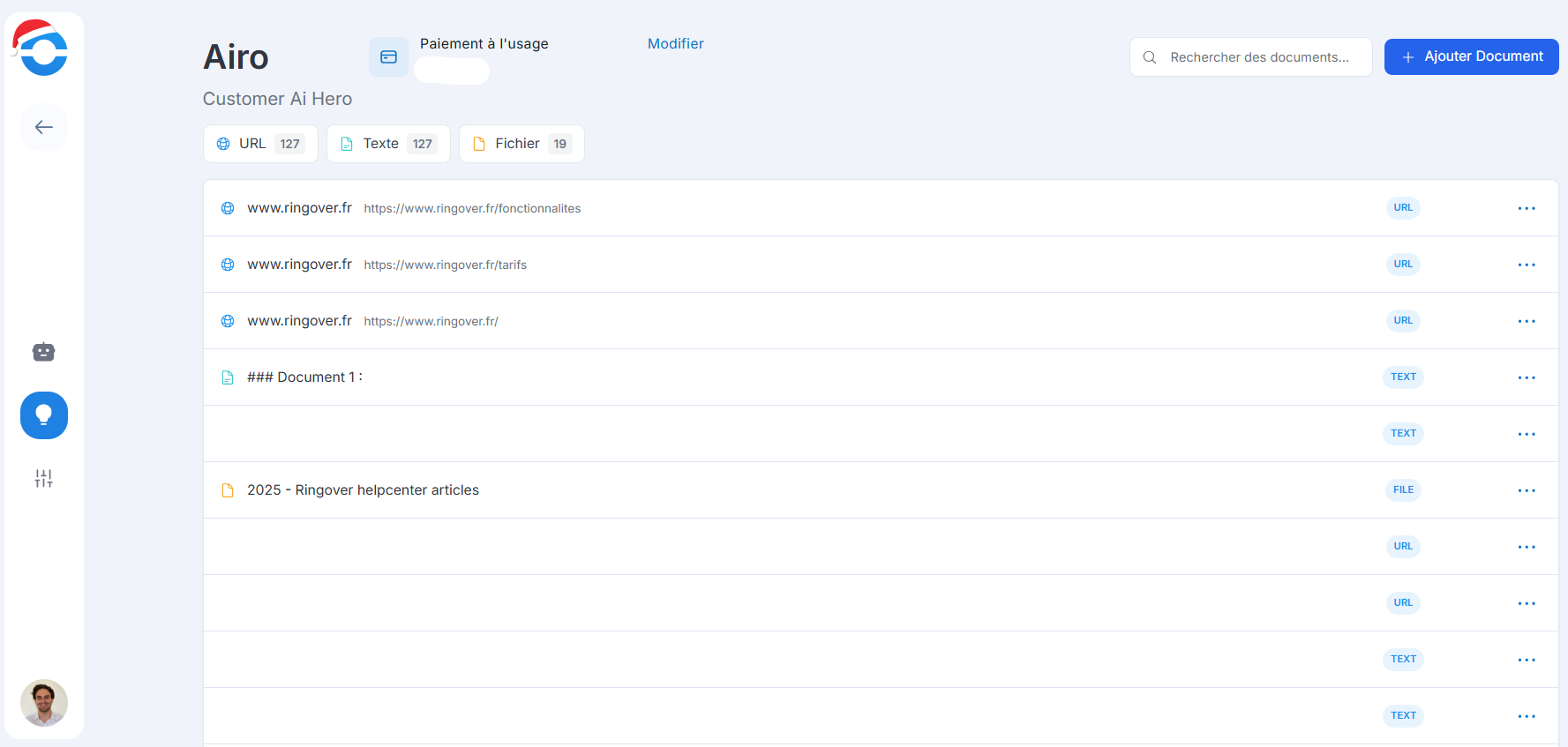
Task: Filter documents by the URL tab
Action: pyautogui.click(x=260, y=144)
